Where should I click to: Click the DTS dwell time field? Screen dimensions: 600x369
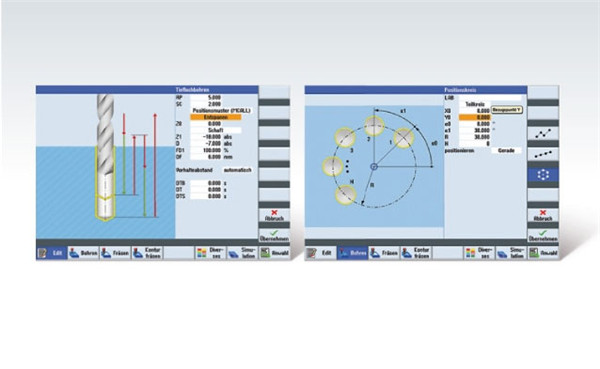pos(206,196)
